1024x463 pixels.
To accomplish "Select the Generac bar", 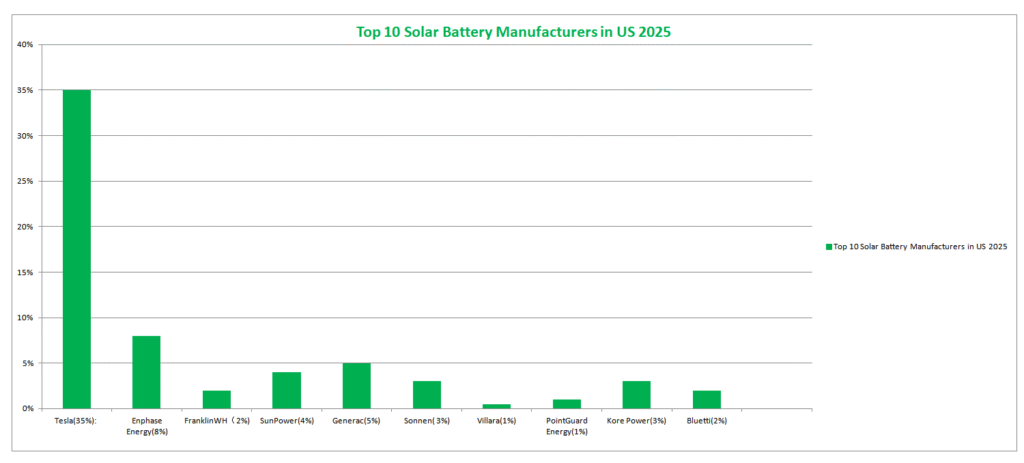I will 357,386.
